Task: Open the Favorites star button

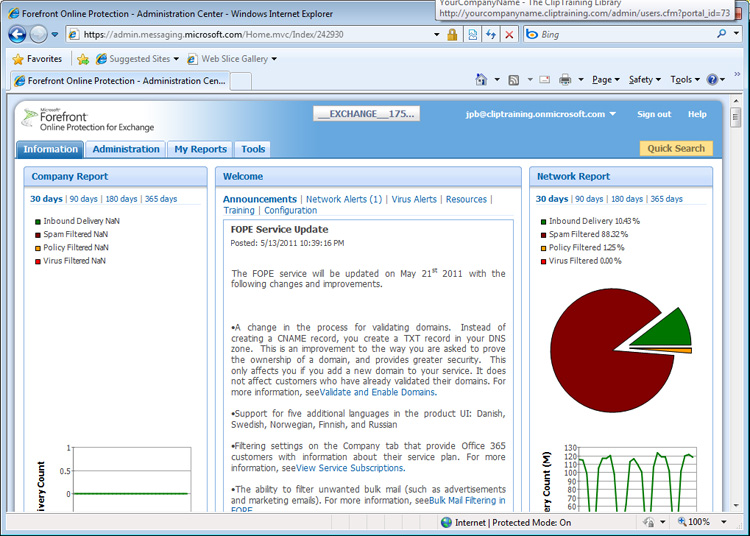Action: pyautogui.click(x=37, y=59)
